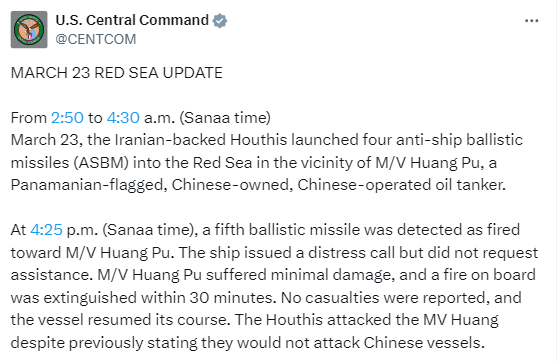Open the CENTCOM profile avatar

pos(29,30)
